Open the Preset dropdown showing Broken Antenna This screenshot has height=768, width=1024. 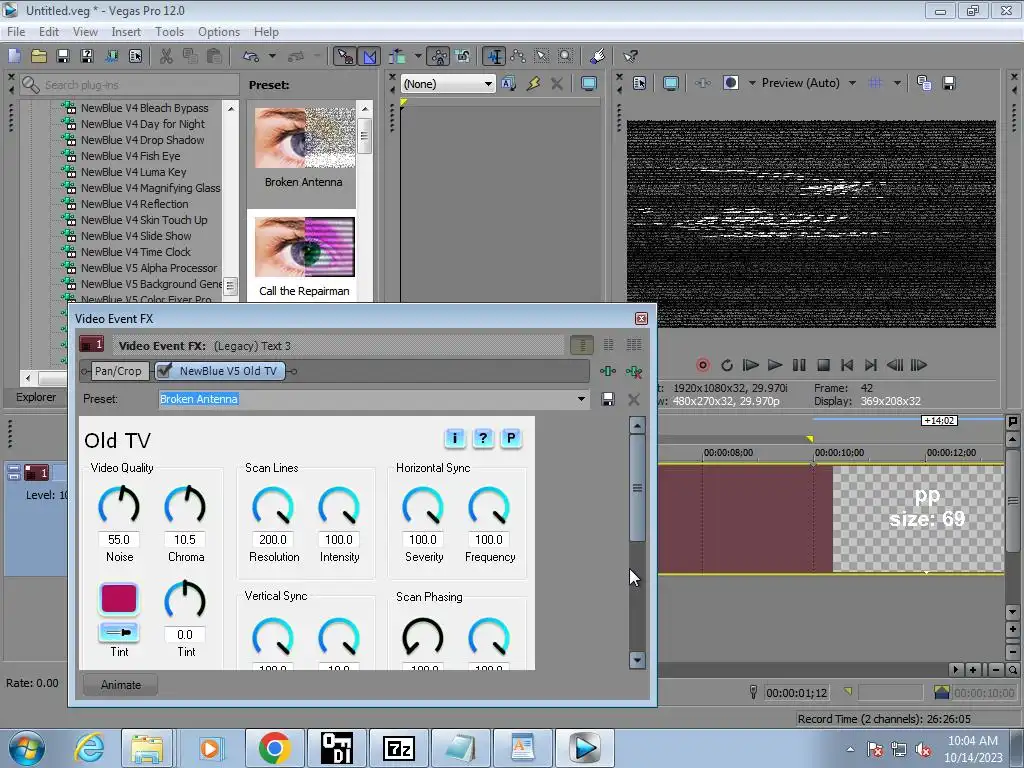pos(374,399)
